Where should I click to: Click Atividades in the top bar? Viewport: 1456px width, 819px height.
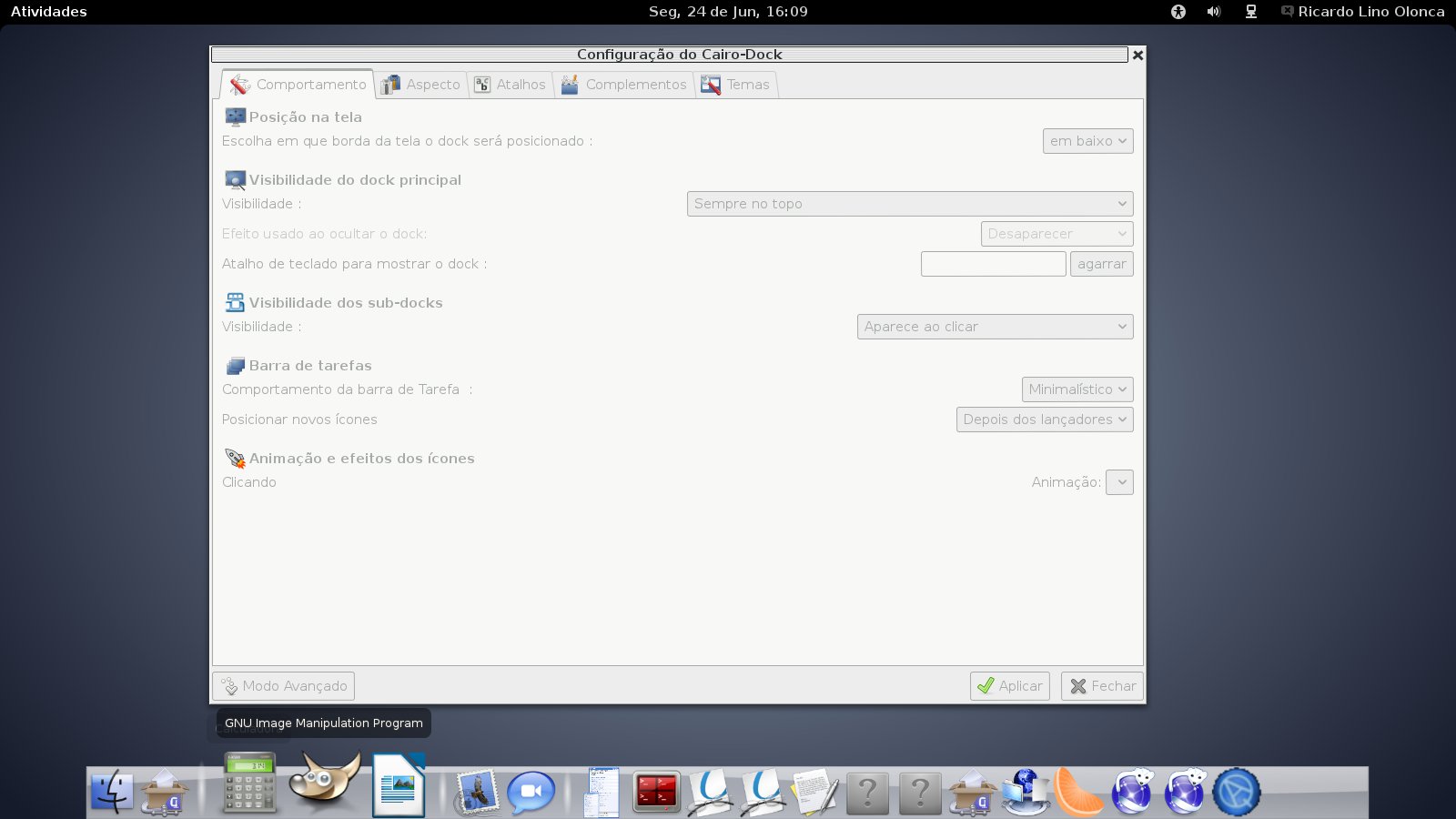pos(49,12)
